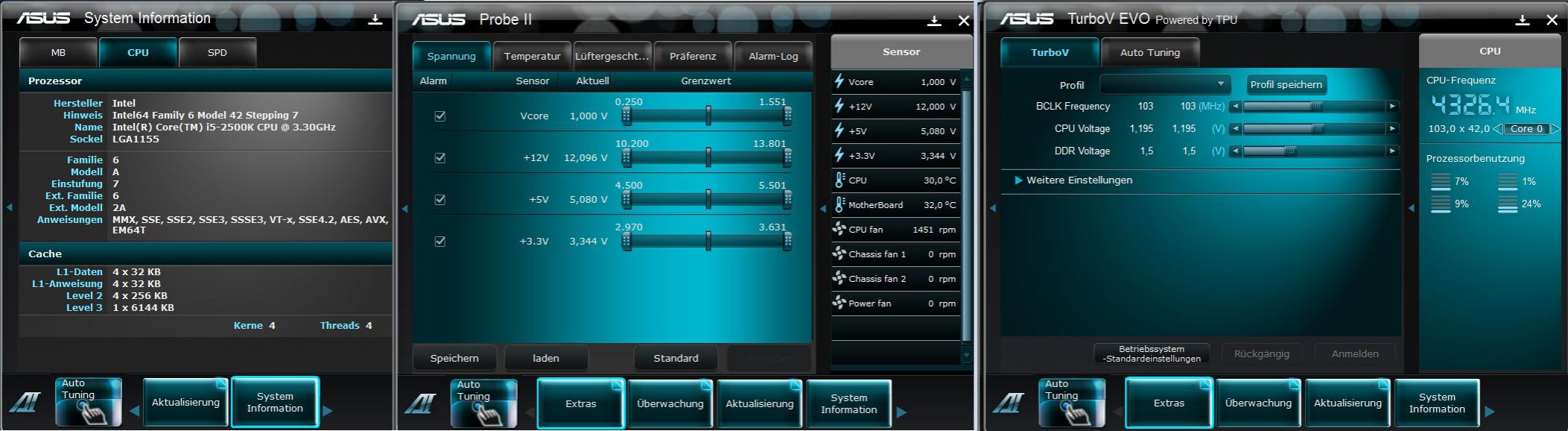Image resolution: width=1568 pixels, height=431 pixels.
Task: Click Auto Tuning icon in TurboV EVO window
Action: click(x=1072, y=403)
